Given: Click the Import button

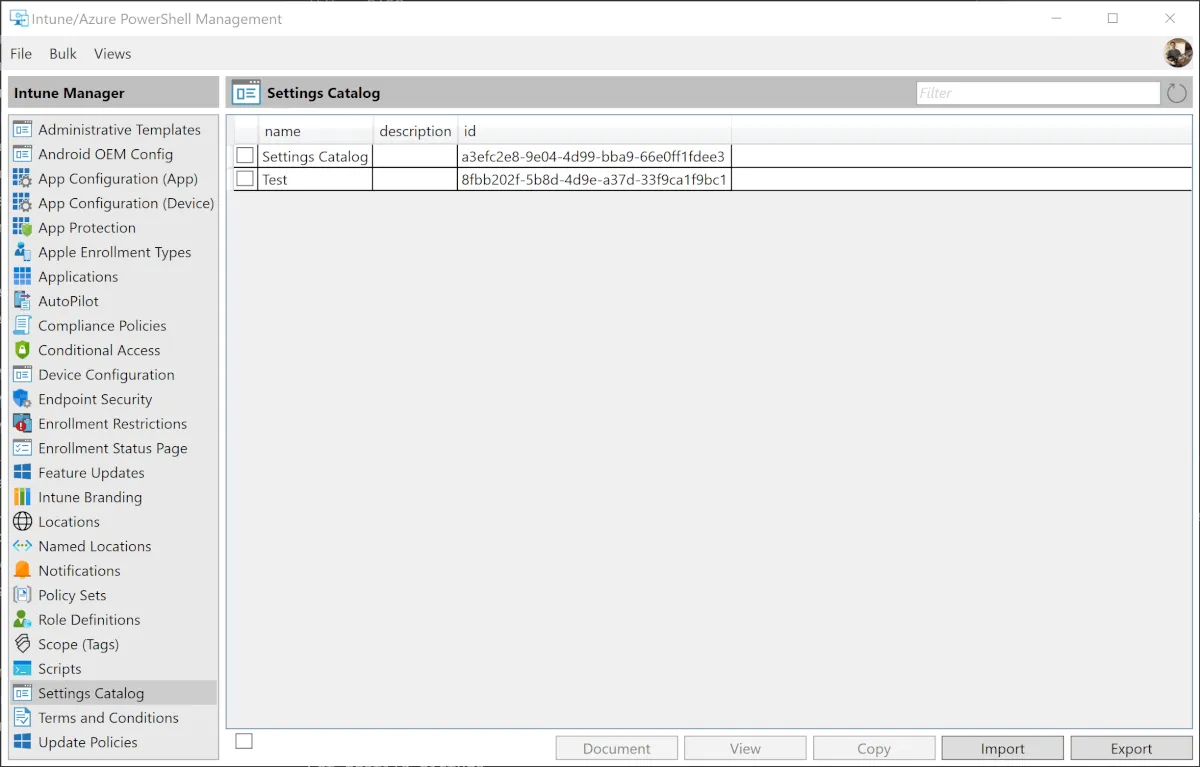Looking at the screenshot, I should [x=1003, y=748].
